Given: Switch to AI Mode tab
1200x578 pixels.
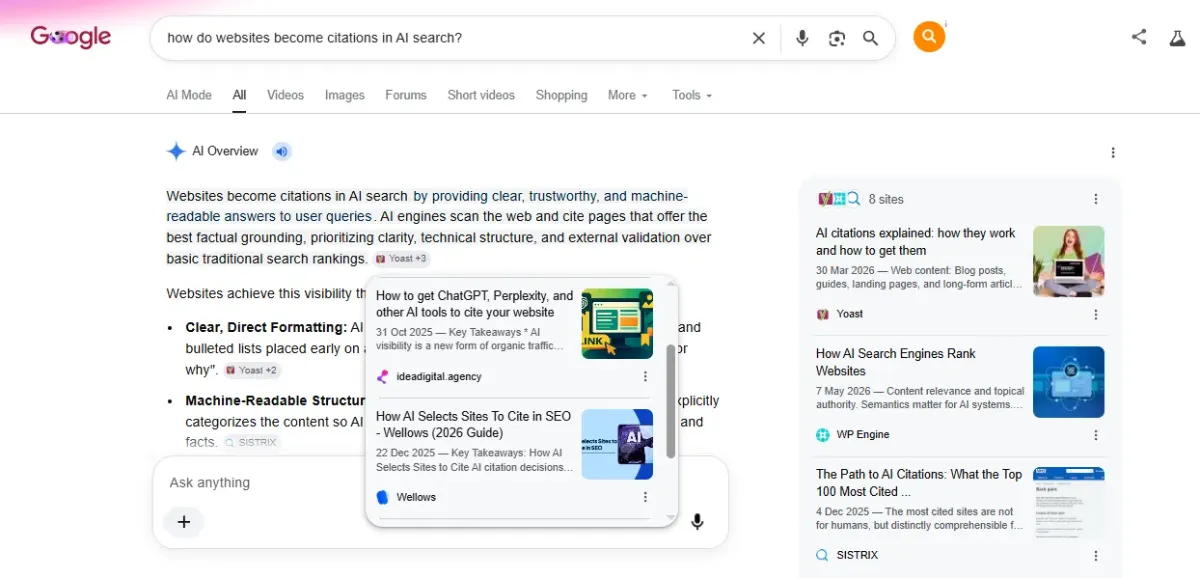Looking at the screenshot, I should pyautogui.click(x=189, y=95).
